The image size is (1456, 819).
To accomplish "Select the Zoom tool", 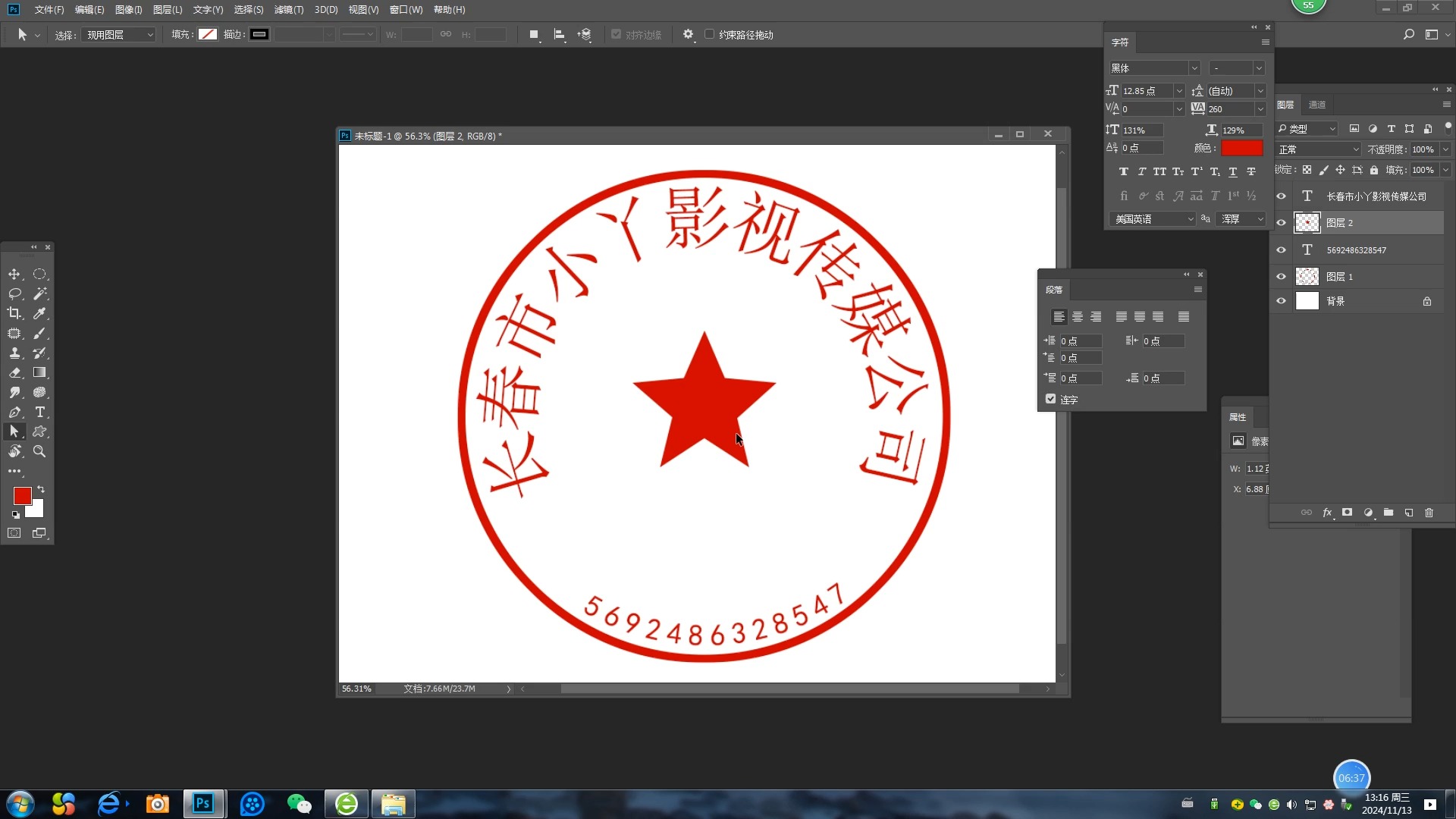I will (39, 451).
